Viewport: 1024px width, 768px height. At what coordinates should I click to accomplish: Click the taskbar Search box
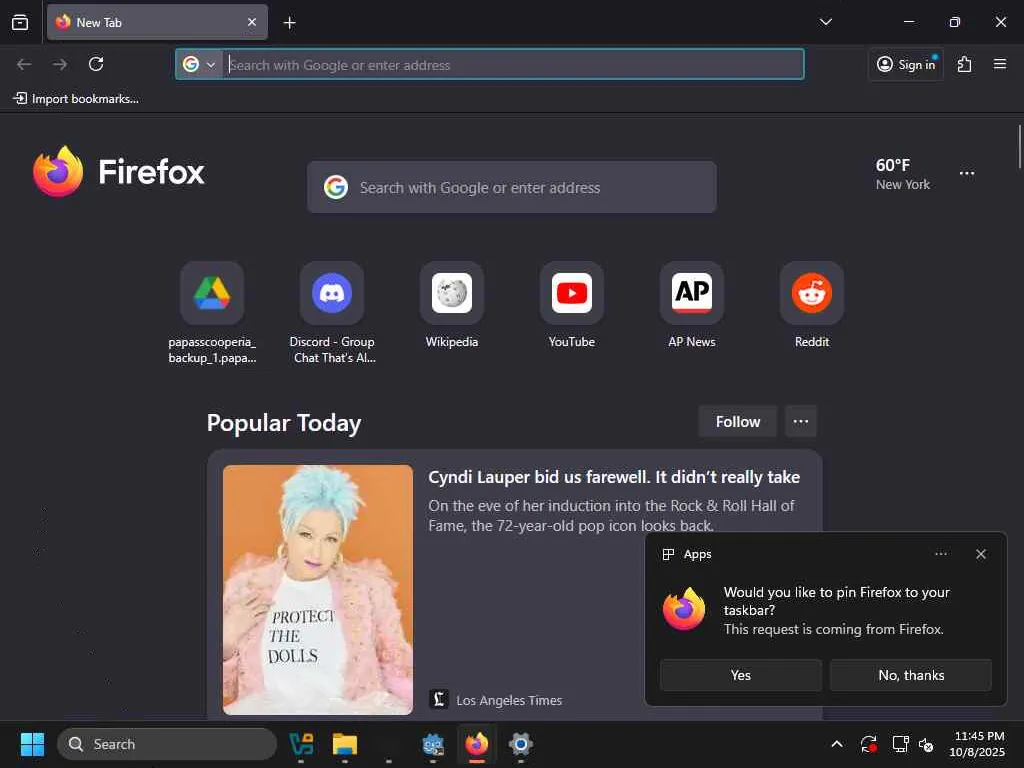pos(167,744)
